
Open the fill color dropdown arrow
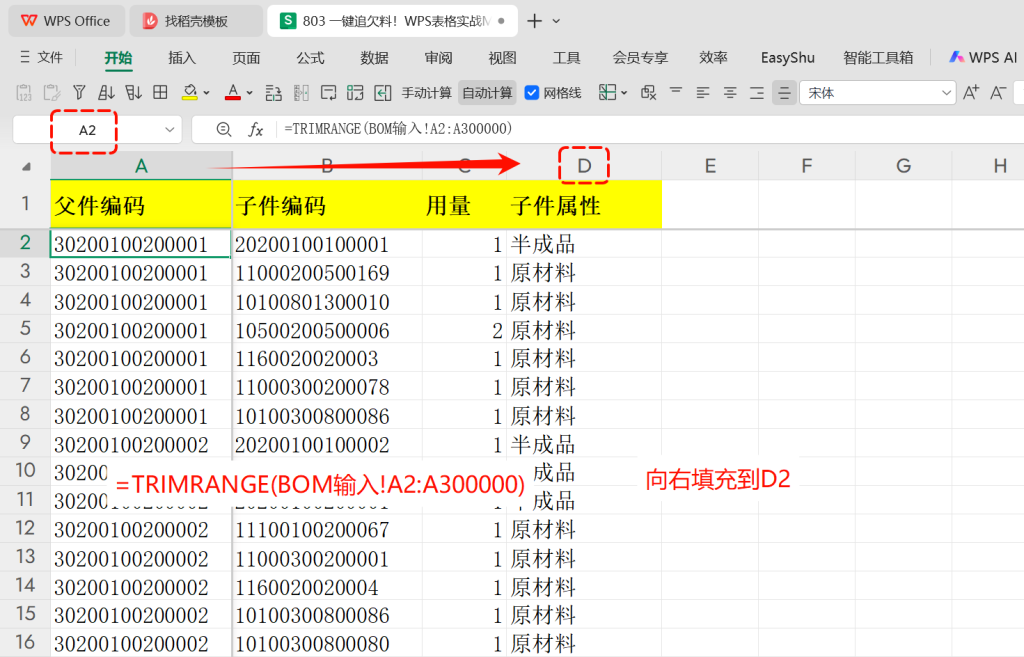coord(206,93)
